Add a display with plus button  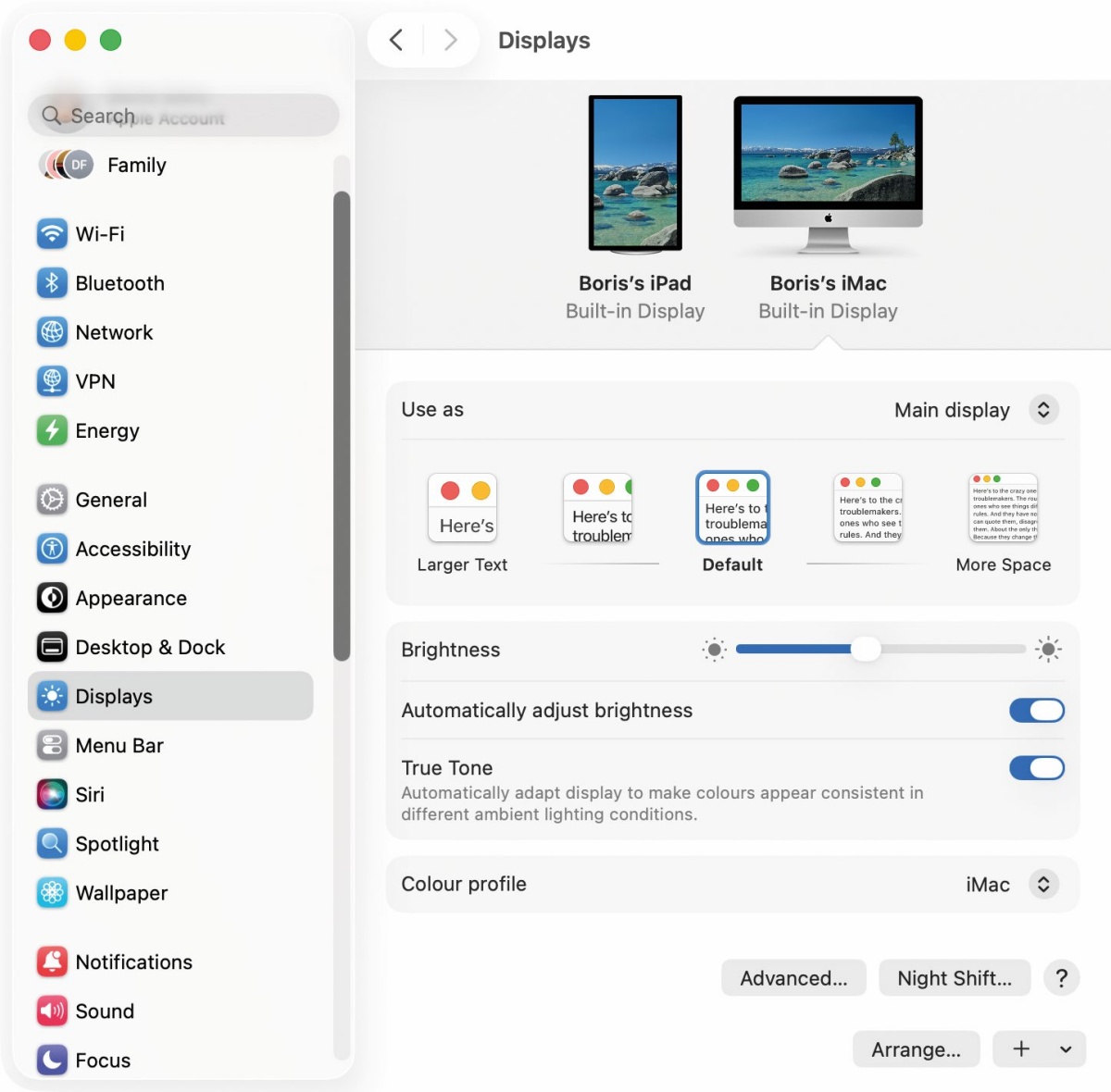pos(1021,1049)
